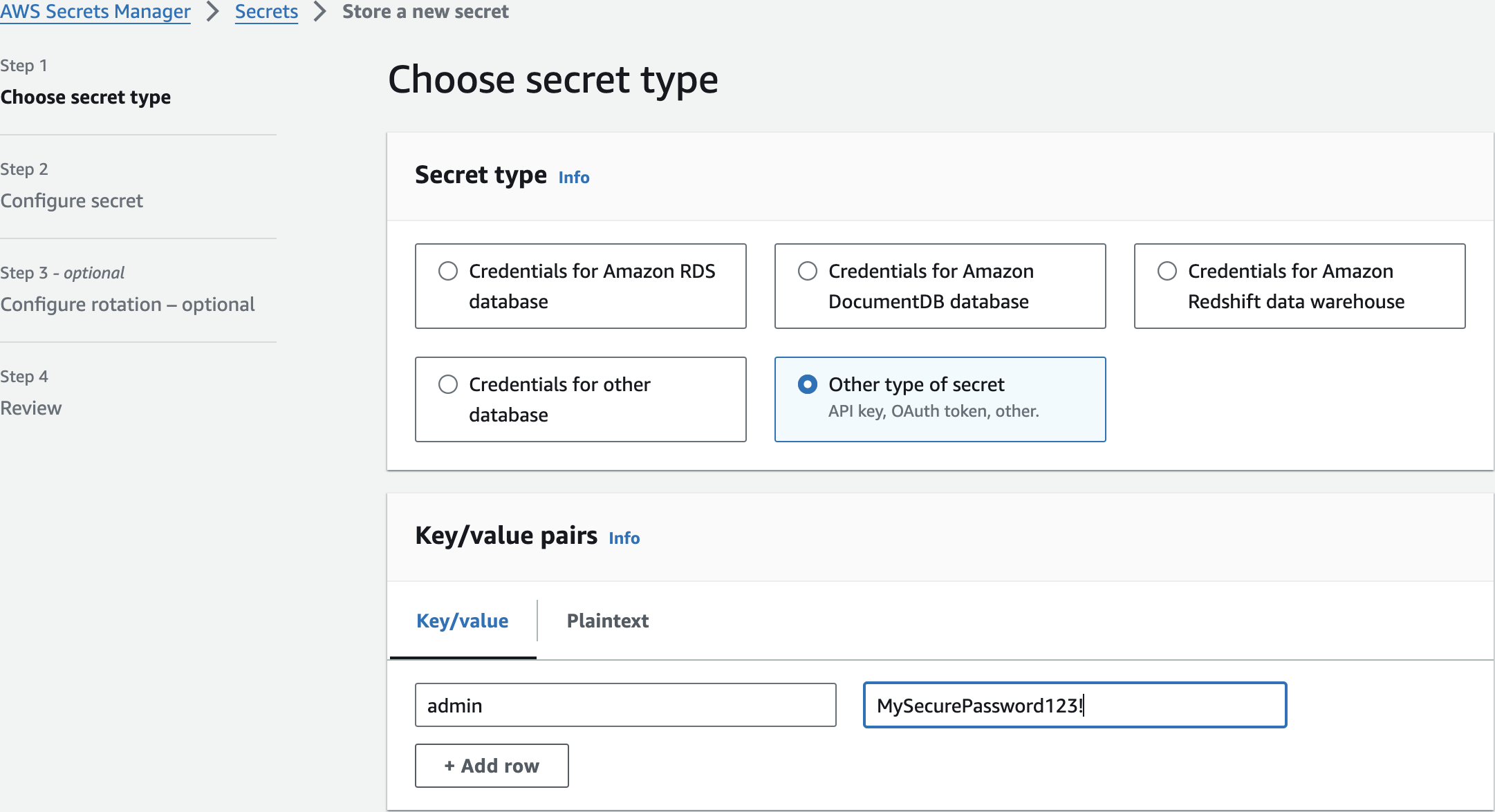Click Configure rotation – optional step
1495x812 pixels.
coord(127,304)
